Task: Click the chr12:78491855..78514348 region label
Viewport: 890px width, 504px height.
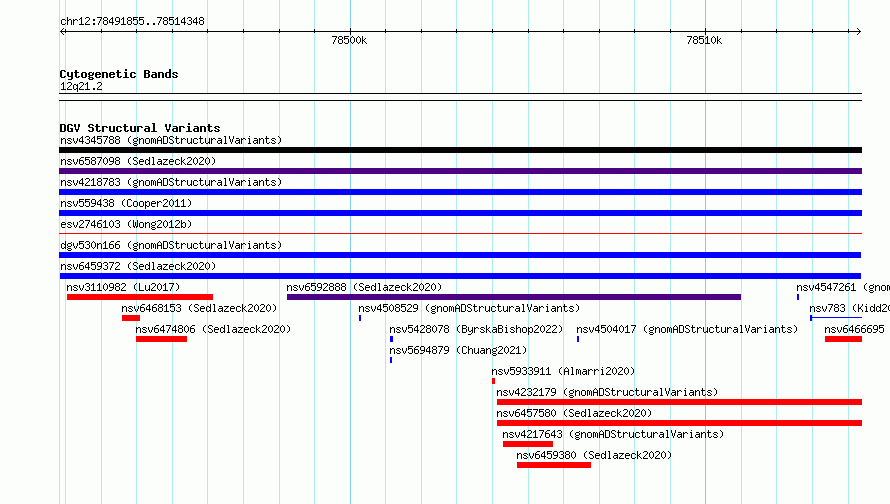Action: 132,21
